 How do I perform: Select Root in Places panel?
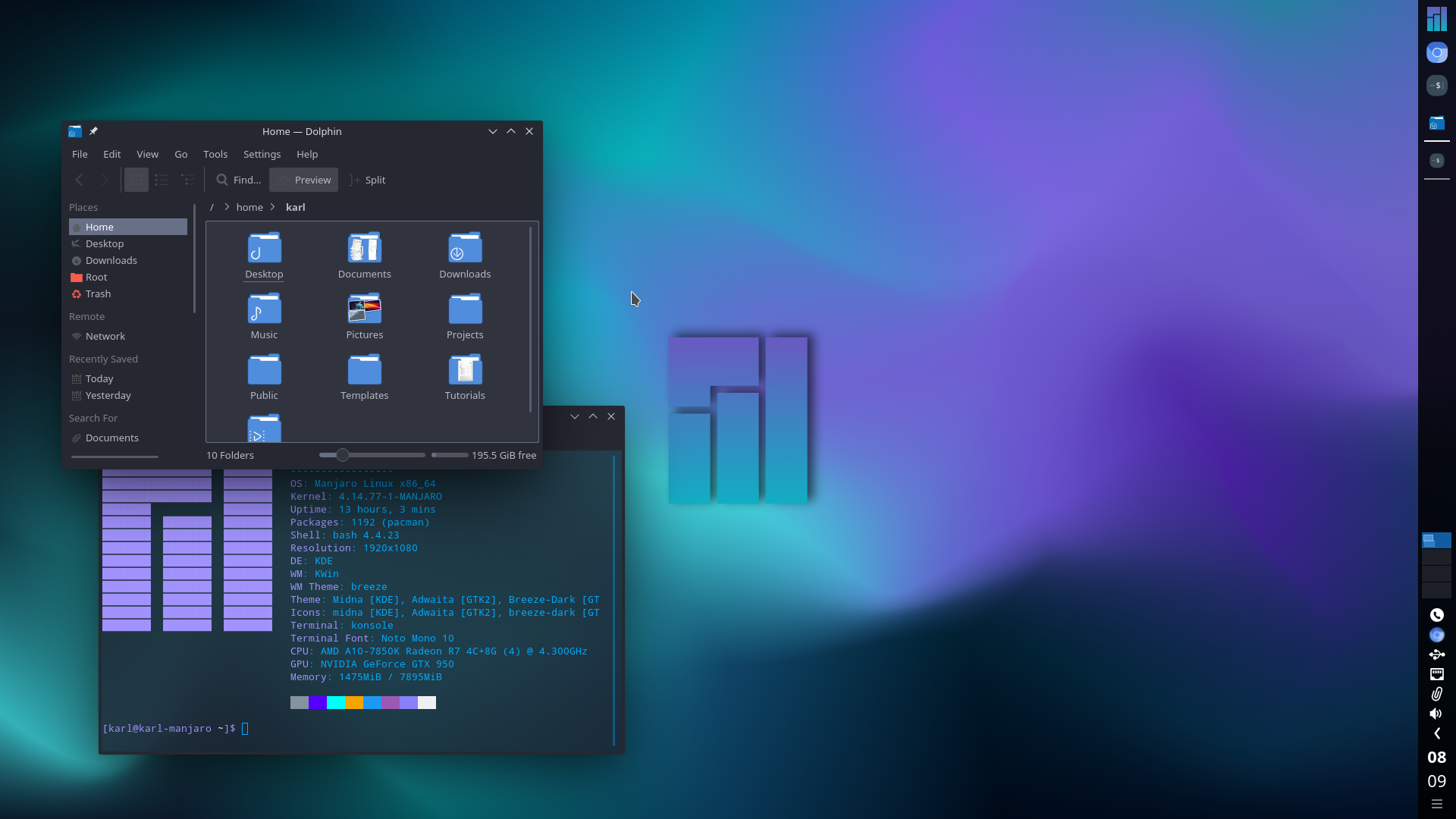click(128, 277)
